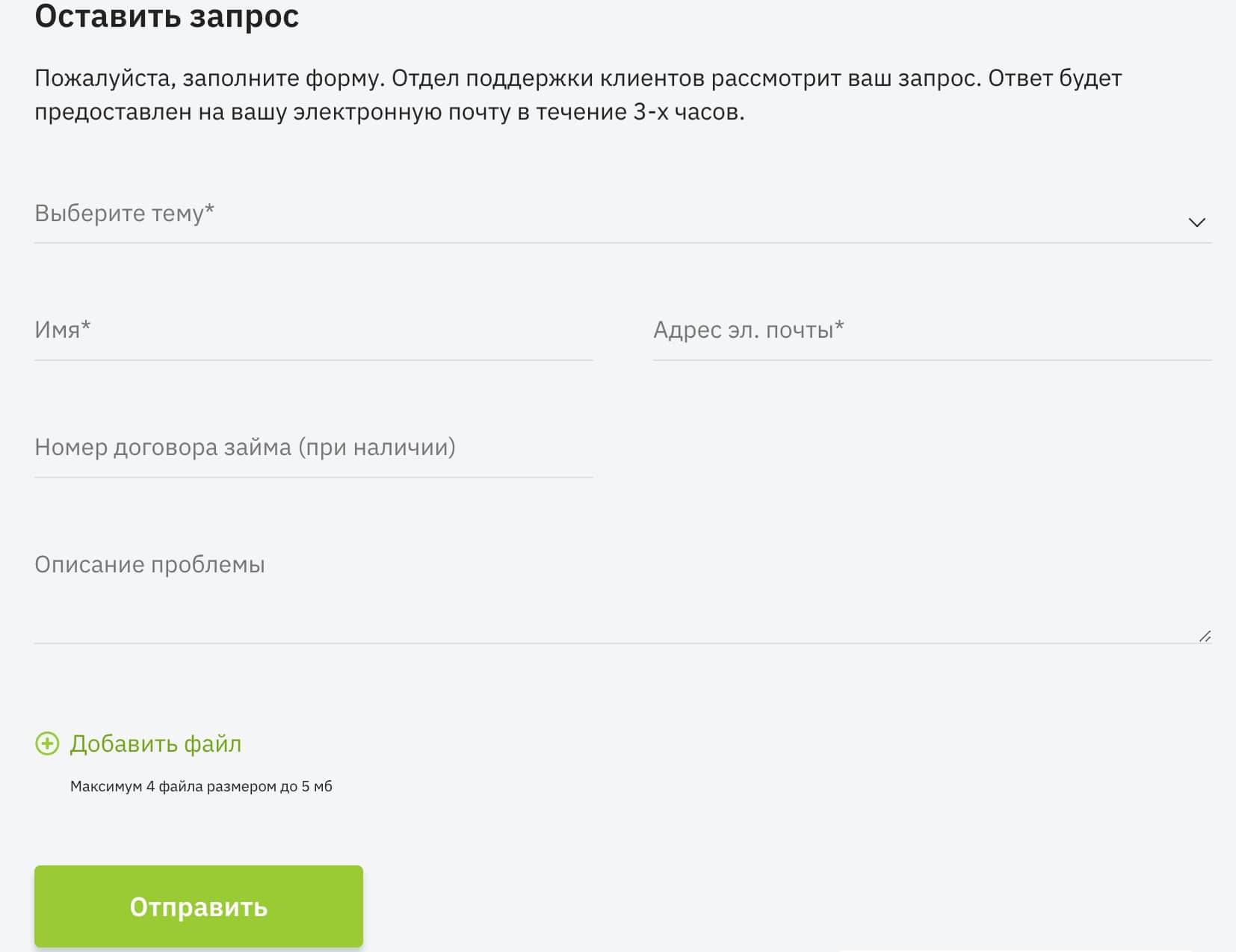This screenshot has height=952, width=1236.
Task: Expand the topic list via chevron arrow
Action: pos(1196,222)
